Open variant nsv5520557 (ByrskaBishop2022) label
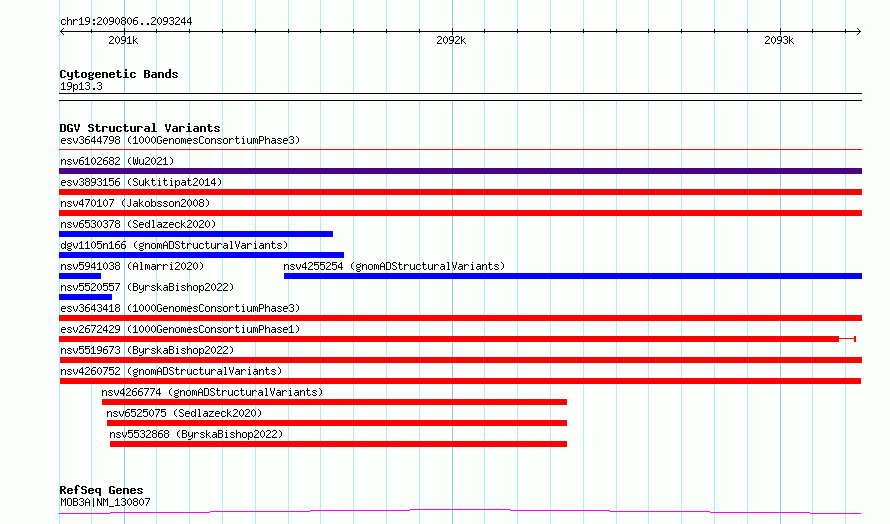The image size is (890, 524). click(147, 287)
